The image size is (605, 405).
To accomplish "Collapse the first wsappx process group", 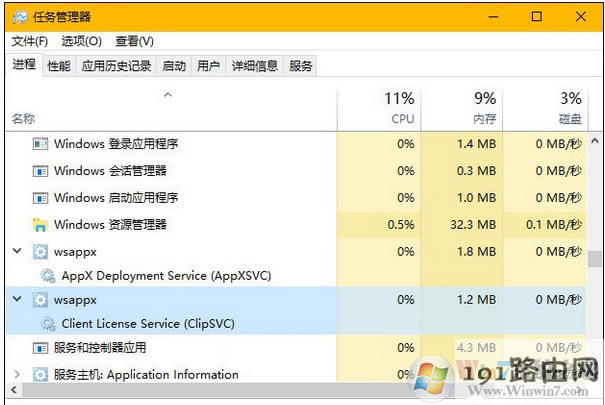I will click(16, 251).
